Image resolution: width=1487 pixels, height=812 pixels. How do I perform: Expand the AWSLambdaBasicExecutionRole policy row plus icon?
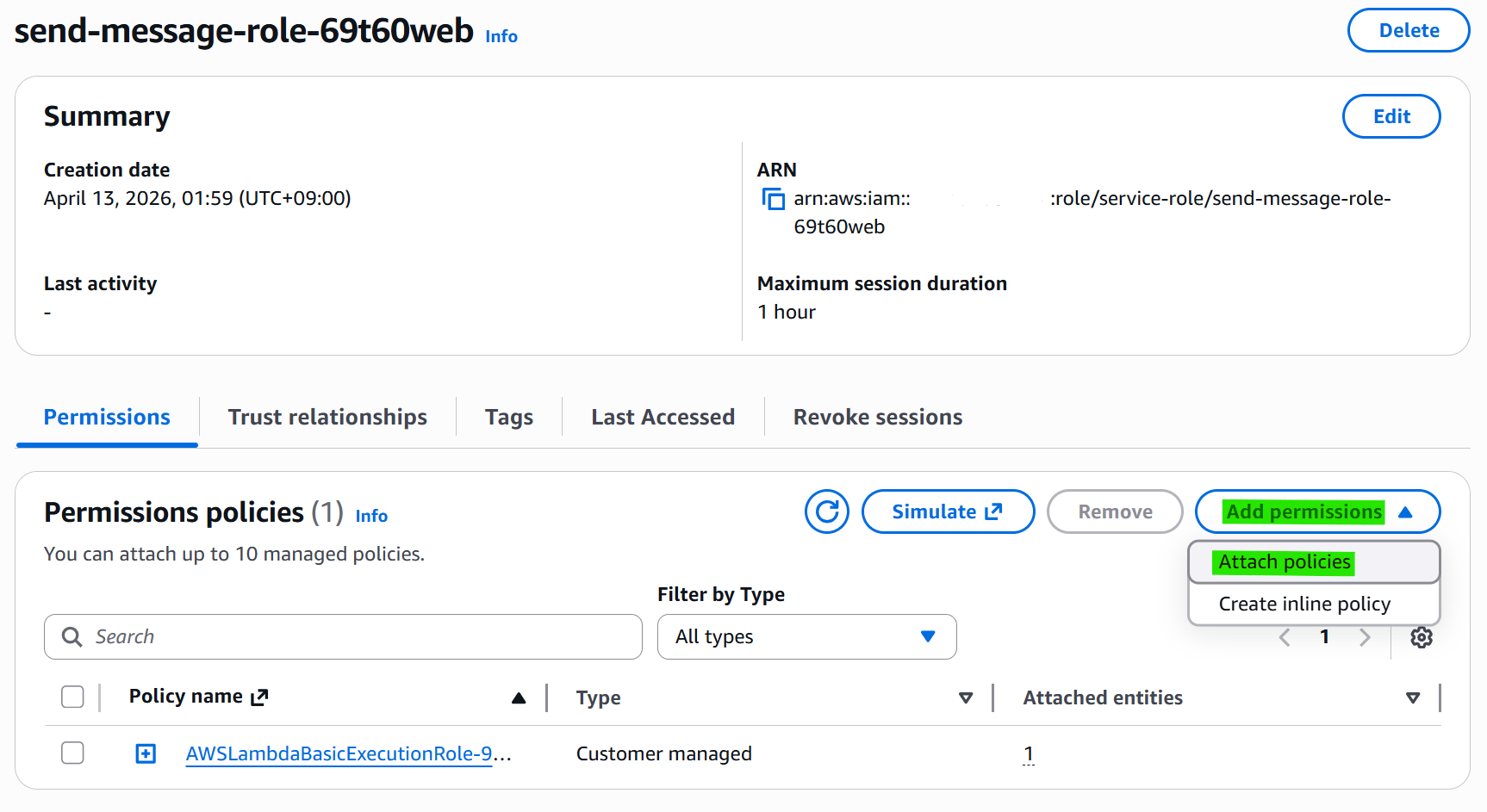[146, 754]
